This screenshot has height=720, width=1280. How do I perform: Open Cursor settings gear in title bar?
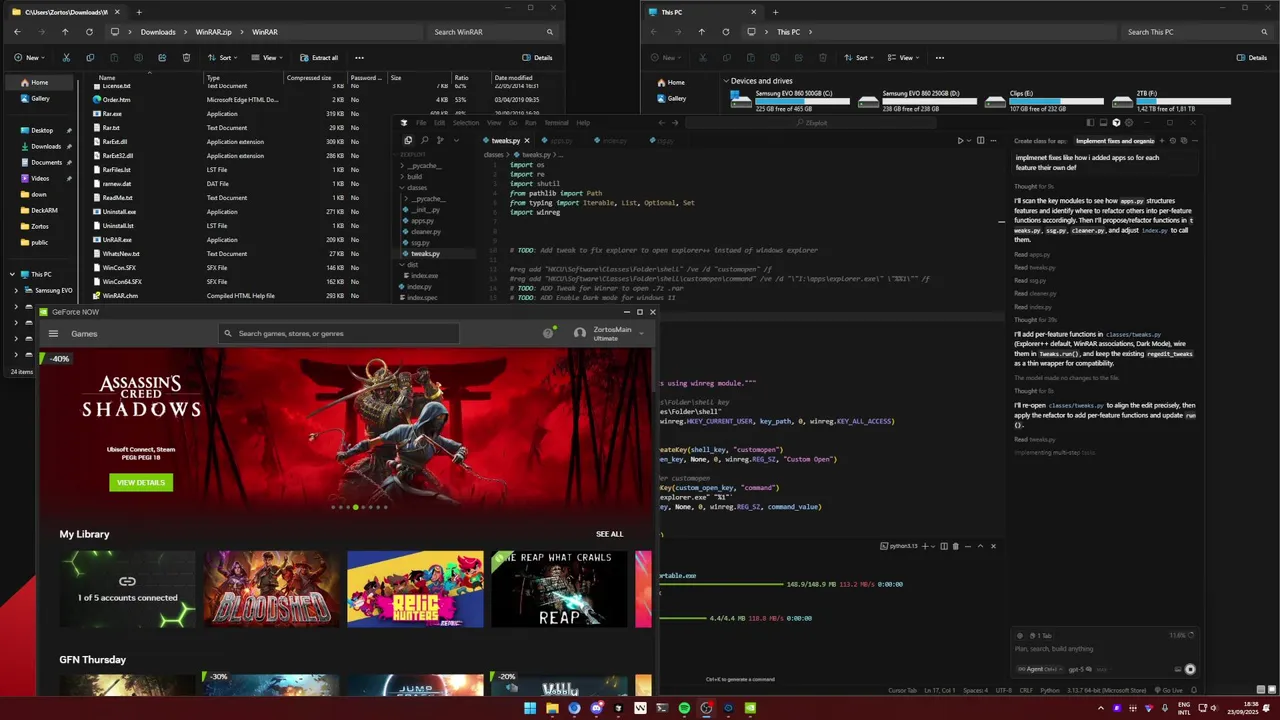click(1128, 123)
